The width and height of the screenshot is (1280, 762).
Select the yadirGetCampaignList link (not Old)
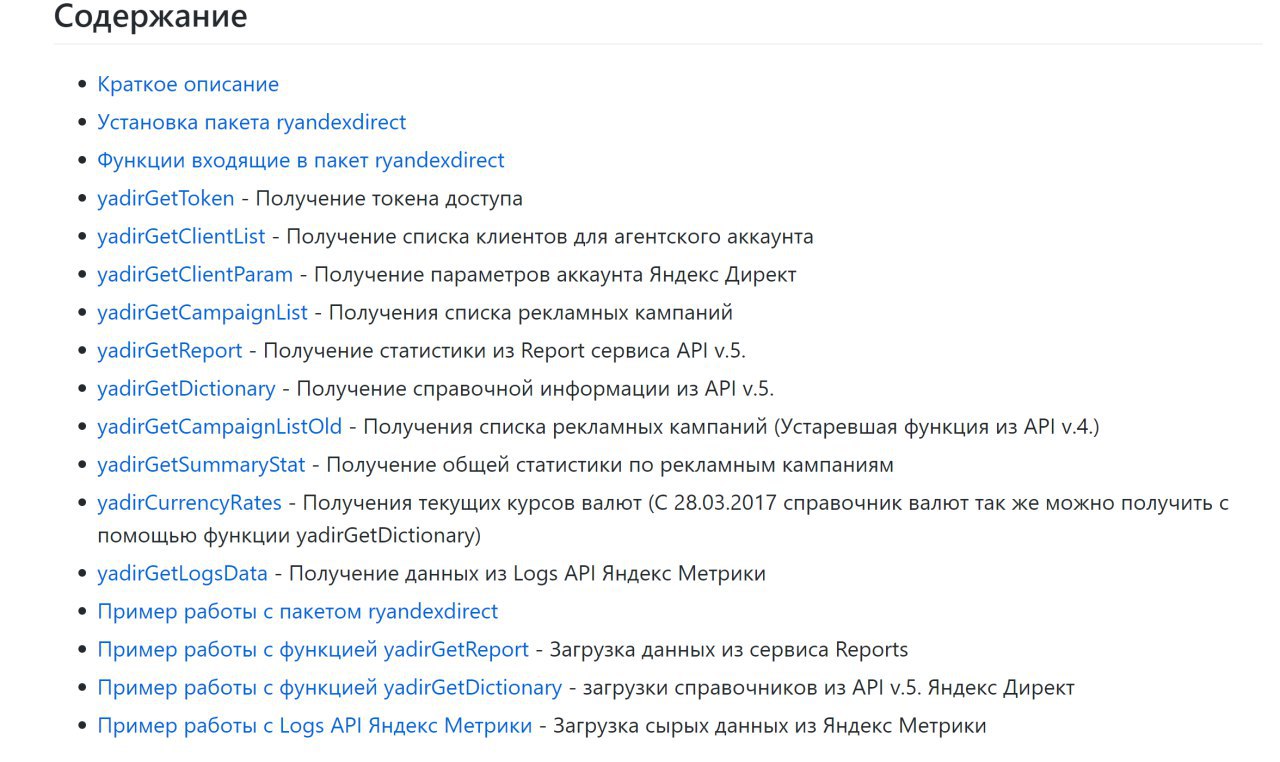tap(202, 312)
